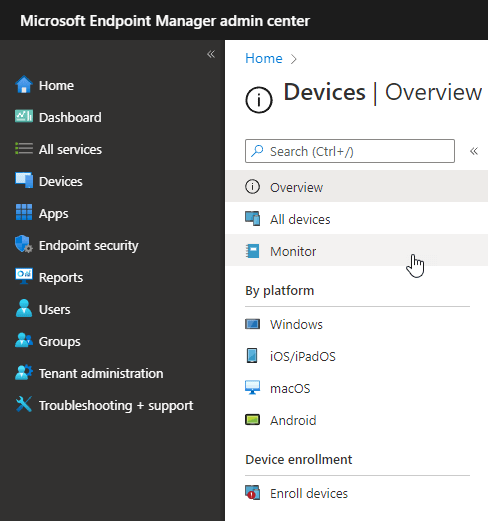Collapse the dark left navigation sidebar
The height and width of the screenshot is (521, 488).
[x=211, y=54]
